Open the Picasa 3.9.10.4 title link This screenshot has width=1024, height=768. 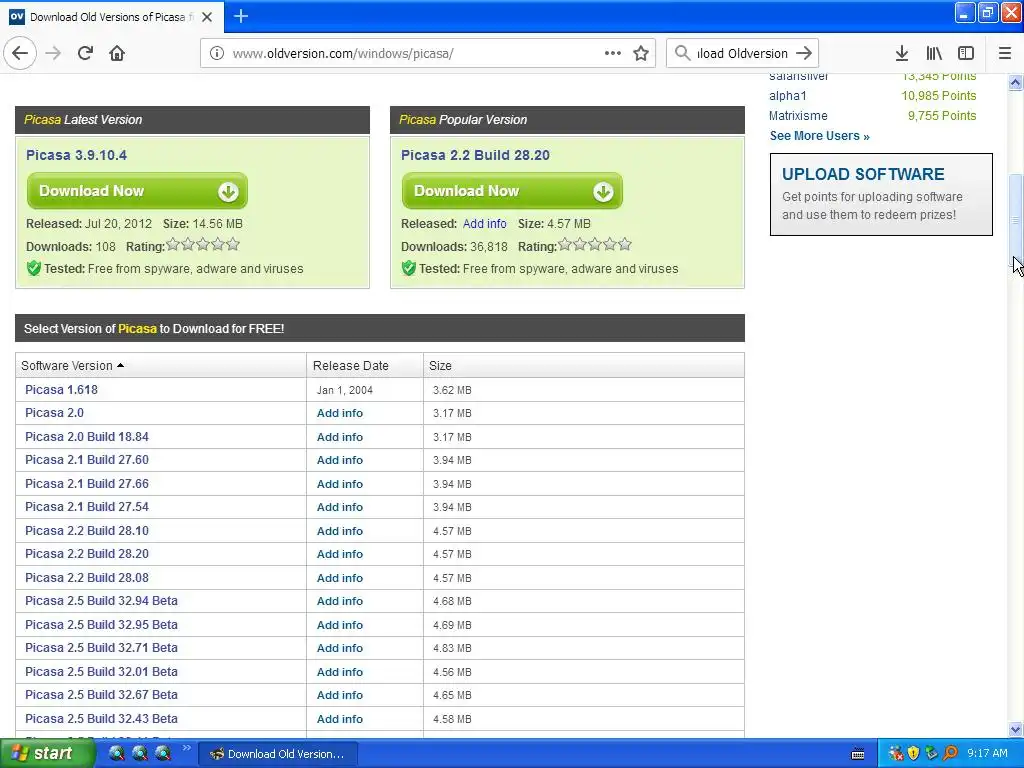pyautogui.click(x=76, y=155)
